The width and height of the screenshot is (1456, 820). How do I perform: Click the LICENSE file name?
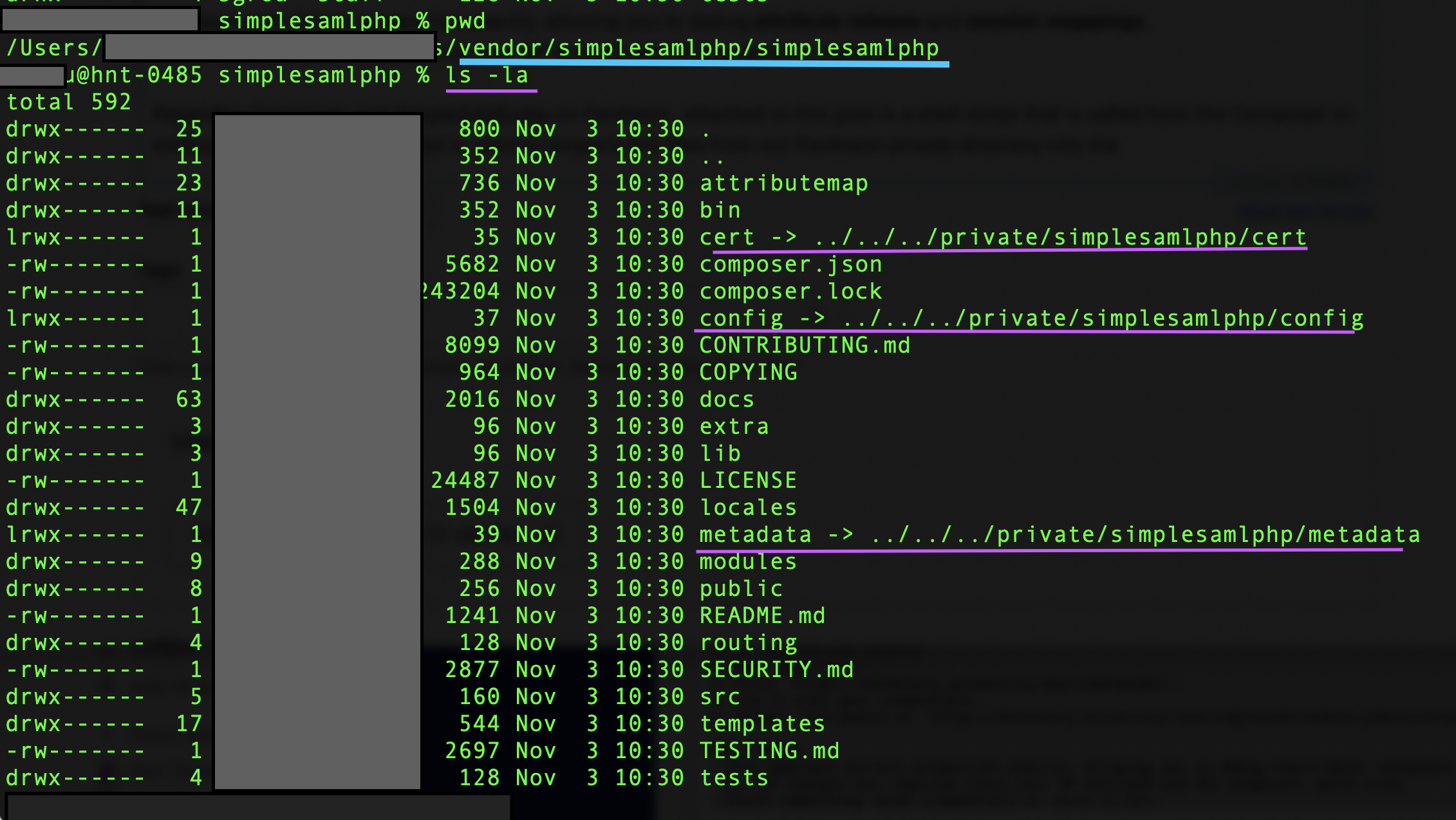(748, 480)
